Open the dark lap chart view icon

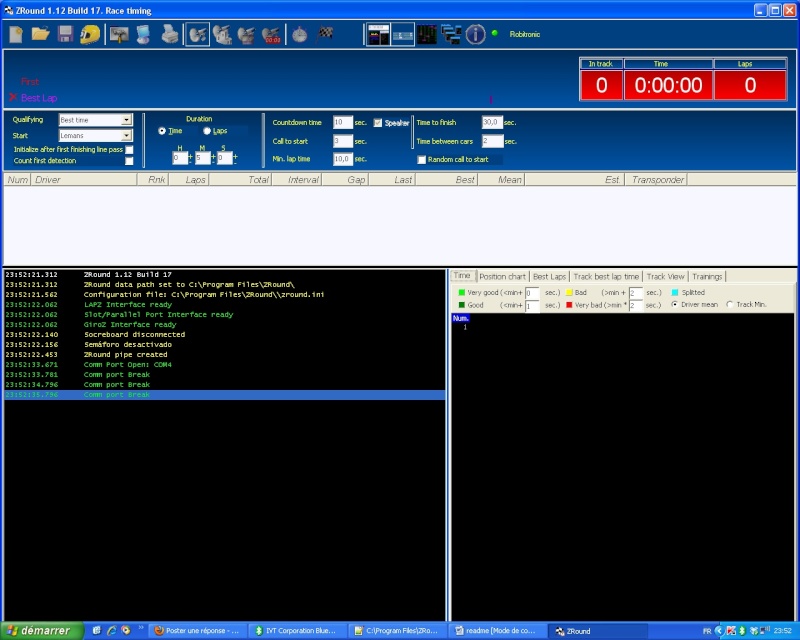tap(427, 35)
